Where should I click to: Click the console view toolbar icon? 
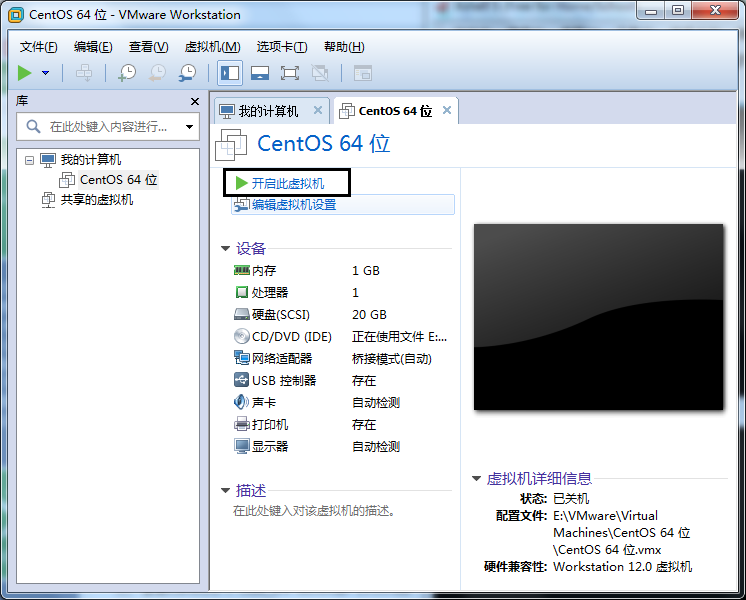363,73
